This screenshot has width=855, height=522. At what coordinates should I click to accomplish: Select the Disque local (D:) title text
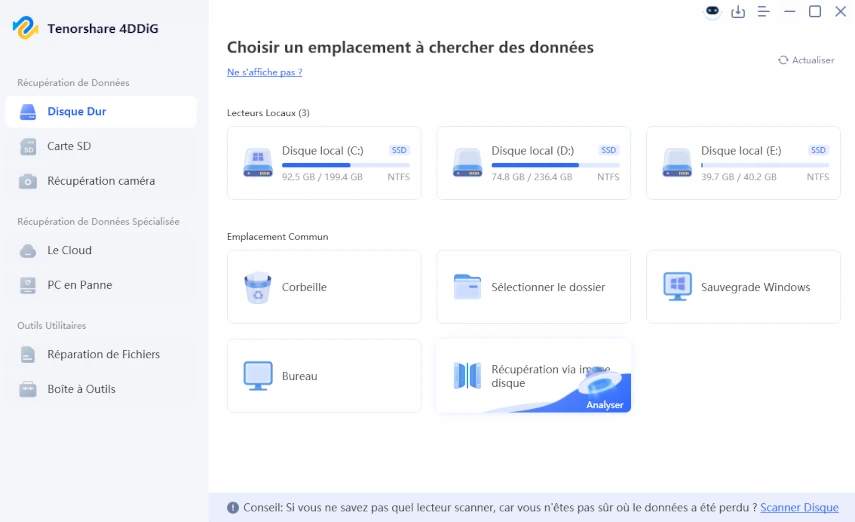coord(532,151)
